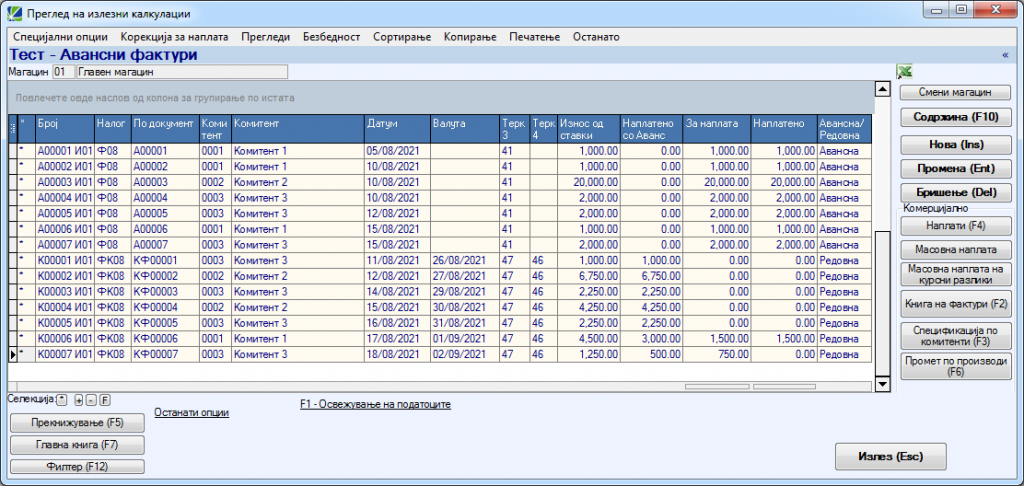Sort by the Валута column header
1024x486 pixels.
[464, 129]
